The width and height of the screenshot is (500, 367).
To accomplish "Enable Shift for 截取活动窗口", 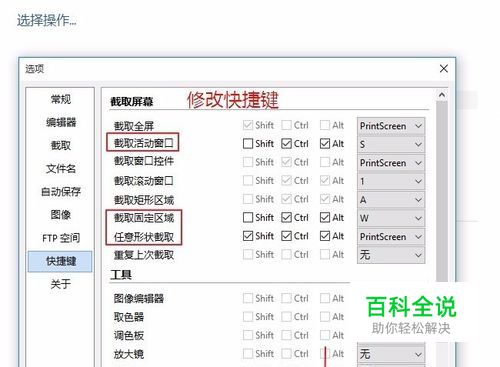I will (x=248, y=144).
